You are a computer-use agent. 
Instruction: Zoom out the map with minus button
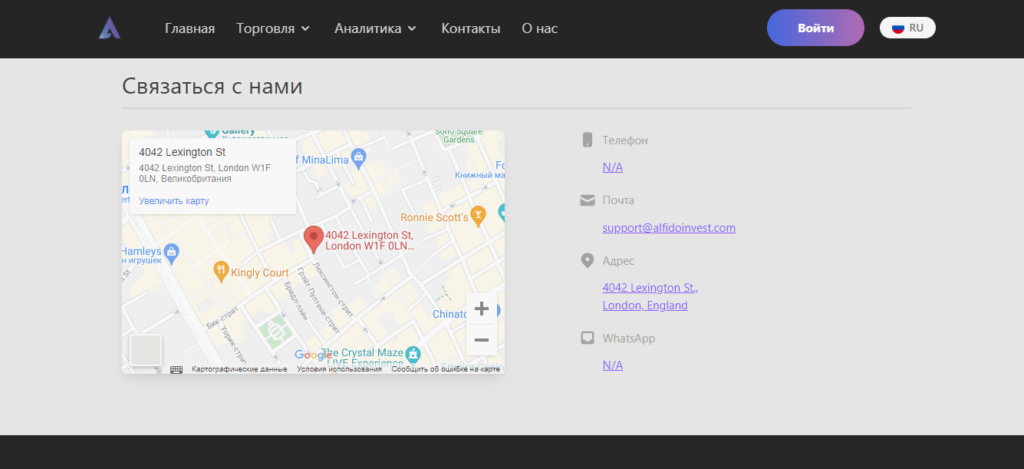pos(481,340)
